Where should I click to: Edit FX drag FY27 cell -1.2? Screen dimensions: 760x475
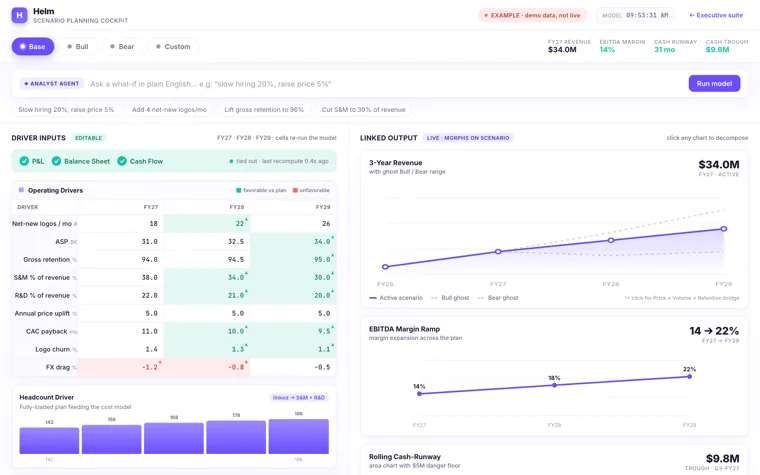pos(121,367)
